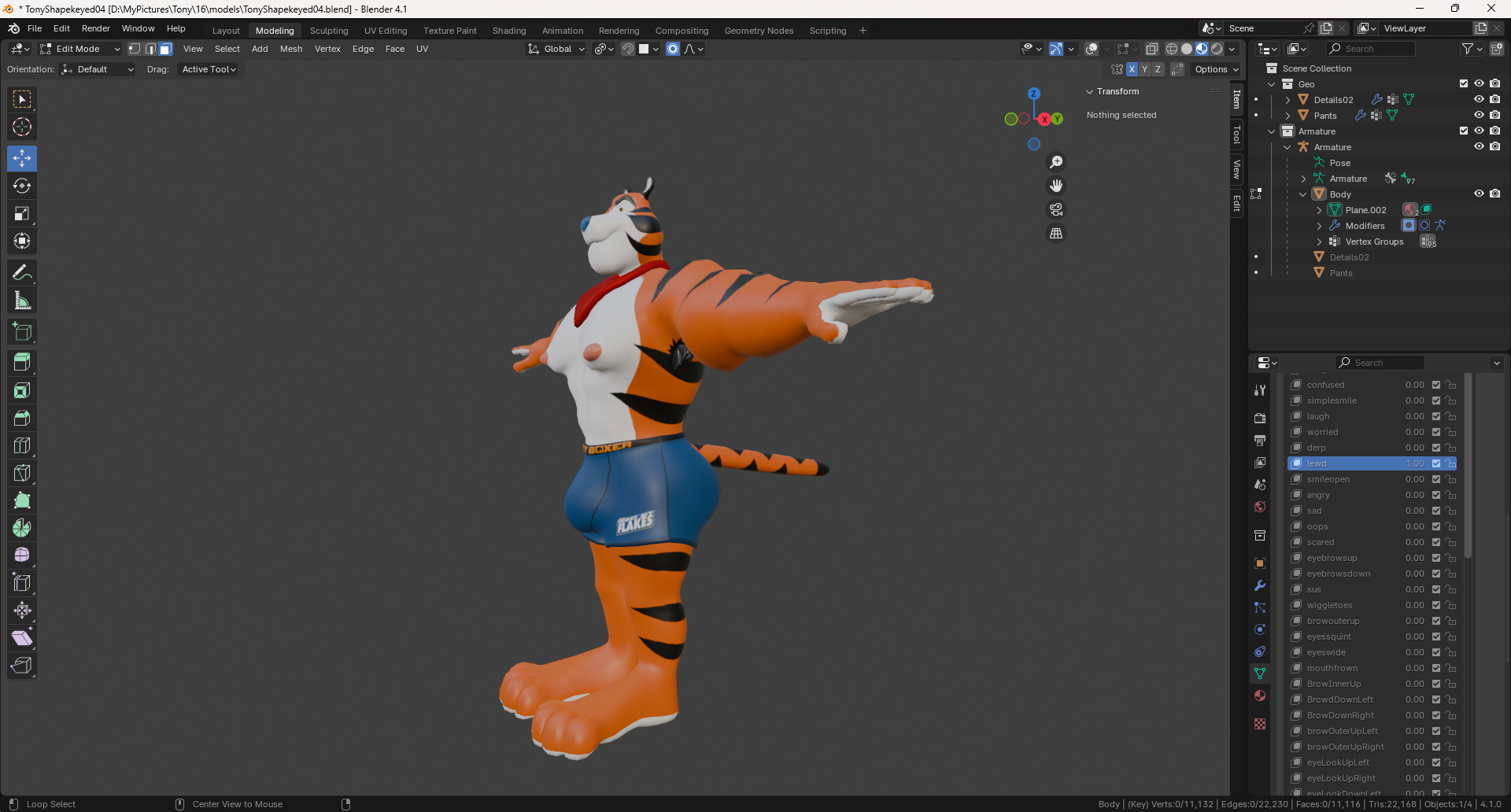The height and width of the screenshot is (812, 1511).
Task: Toggle mirror on Z axis
Action: (x=1158, y=69)
